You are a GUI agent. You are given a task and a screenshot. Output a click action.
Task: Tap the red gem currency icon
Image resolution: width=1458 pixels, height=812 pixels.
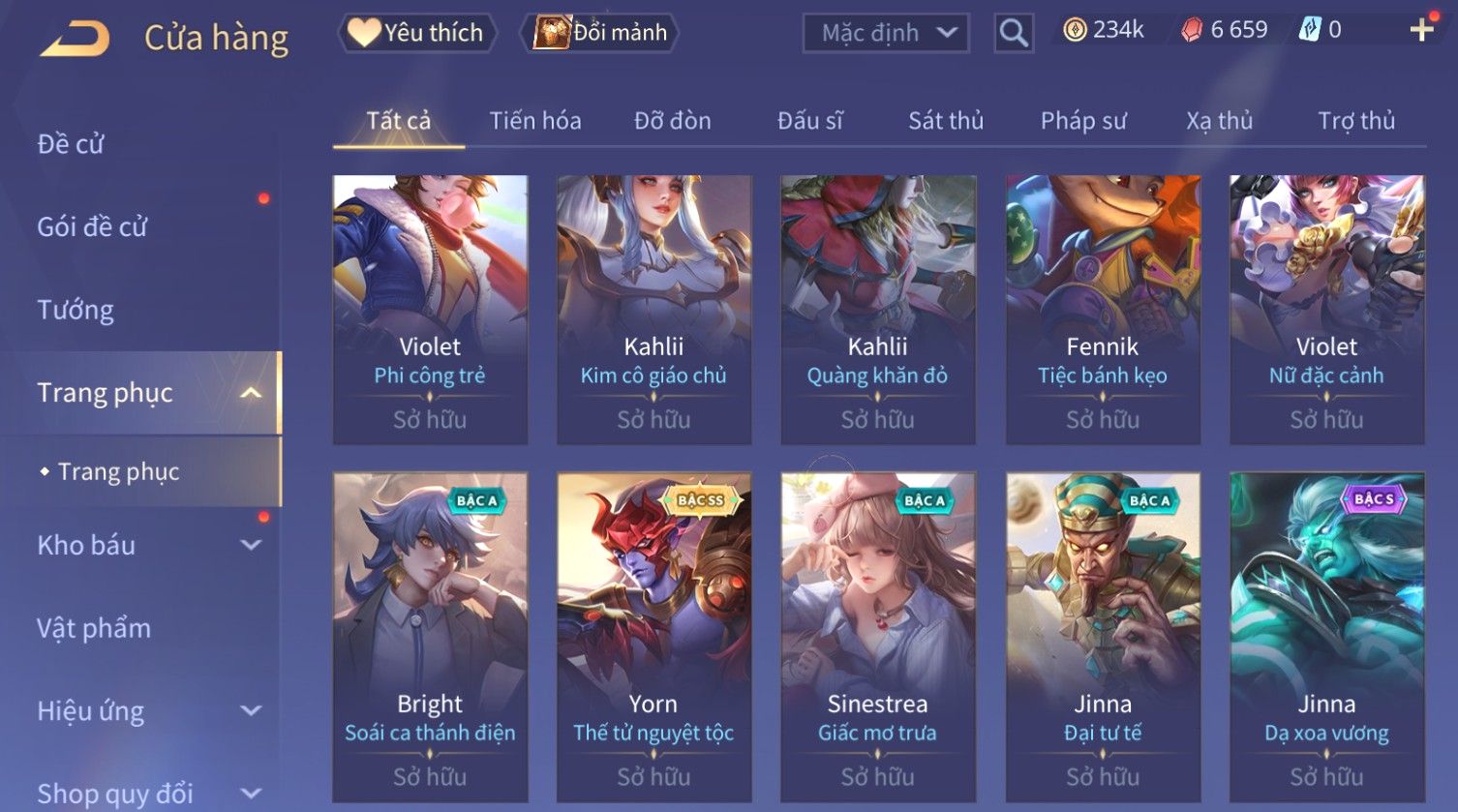[1192, 30]
